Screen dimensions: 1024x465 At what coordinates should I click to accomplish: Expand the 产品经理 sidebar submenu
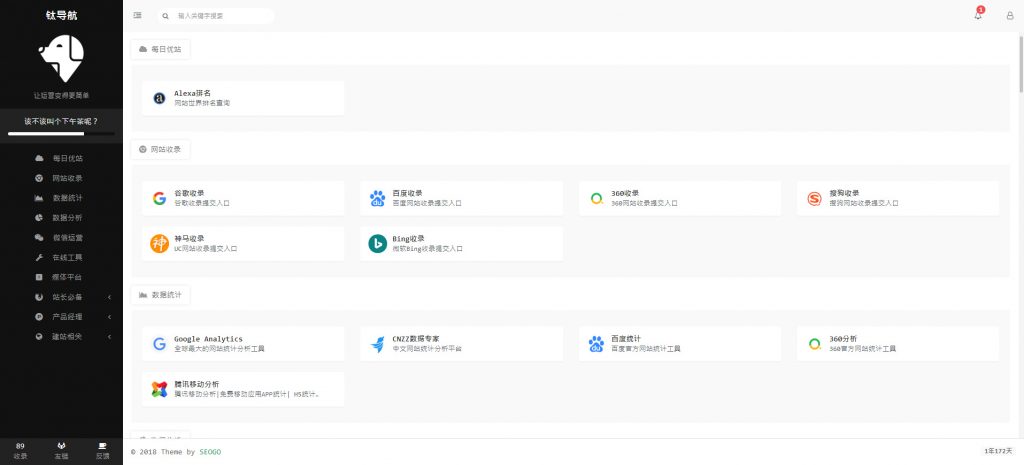[x=67, y=316]
